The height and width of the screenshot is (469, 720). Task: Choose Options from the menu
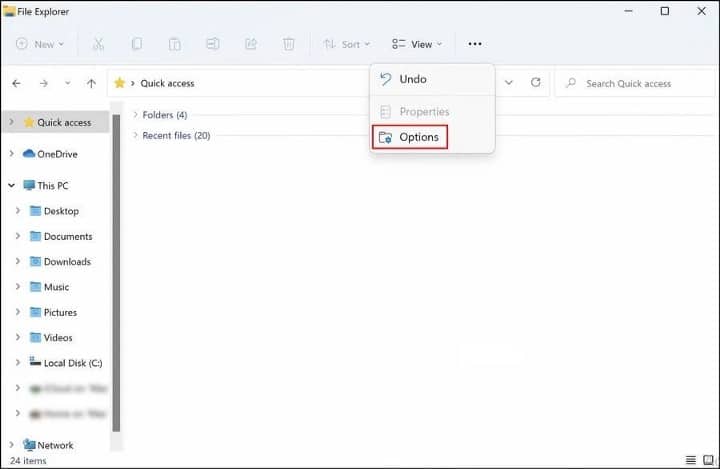[410, 137]
